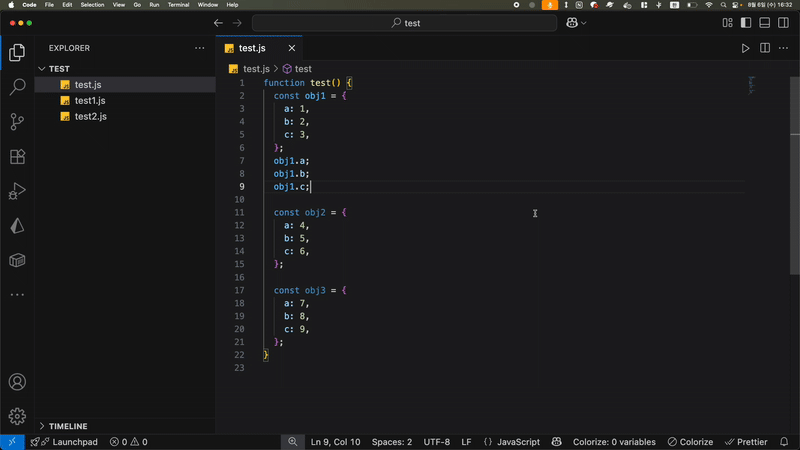Click the Run Code play icon
This screenshot has width=800, height=450.
point(745,48)
